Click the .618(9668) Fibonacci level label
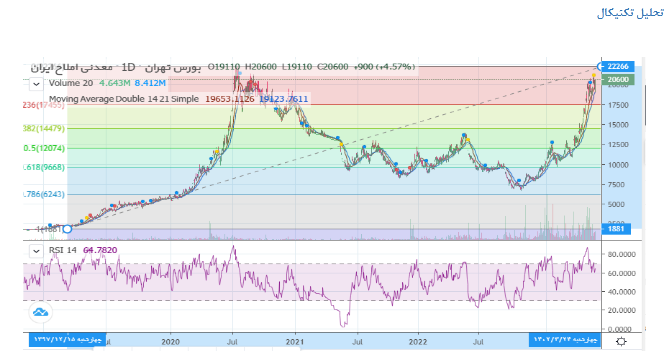Viewport: 671px width, 360px height. tap(44, 167)
